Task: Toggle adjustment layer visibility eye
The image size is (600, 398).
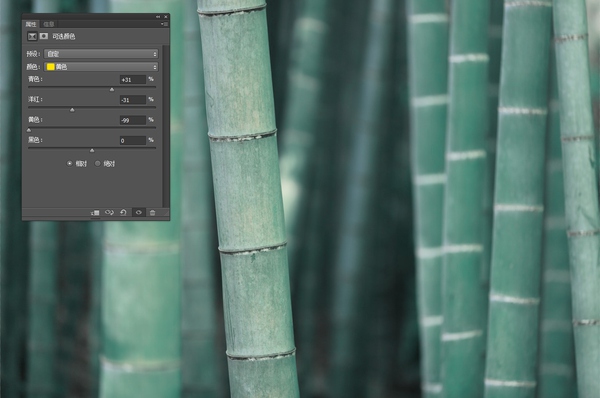Action: click(139, 212)
